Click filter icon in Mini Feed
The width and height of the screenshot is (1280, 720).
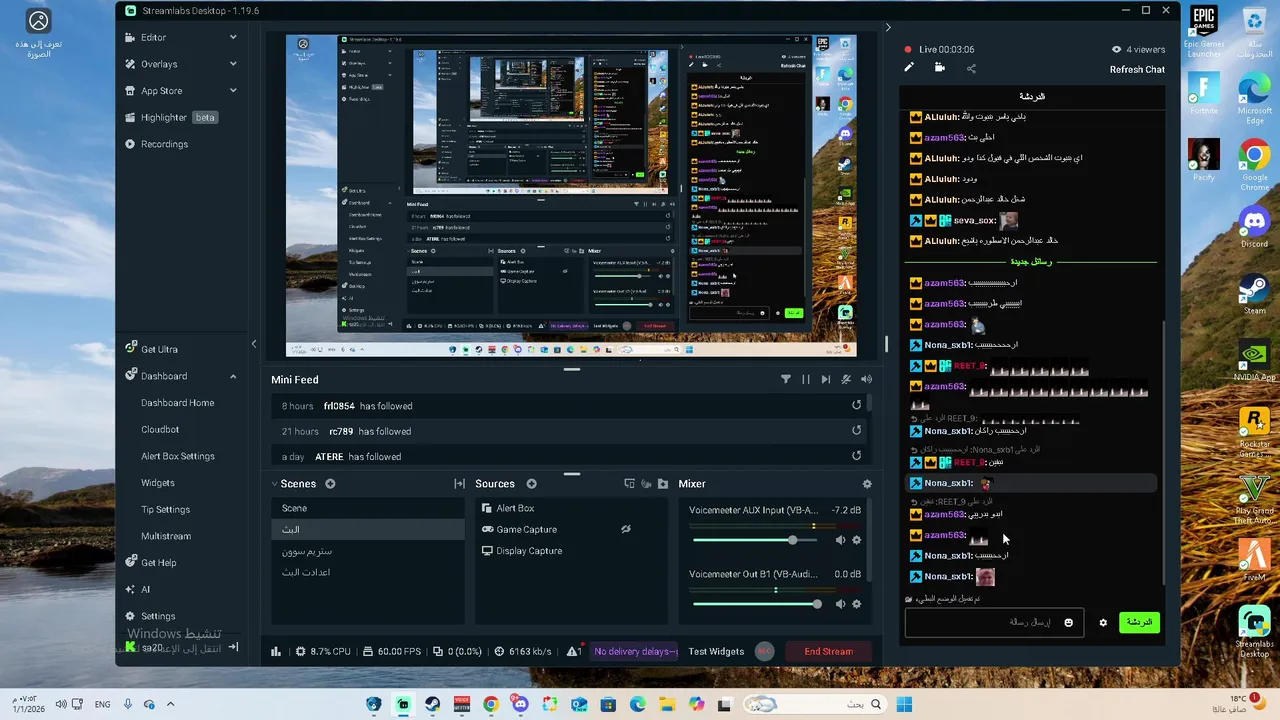click(785, 380)
